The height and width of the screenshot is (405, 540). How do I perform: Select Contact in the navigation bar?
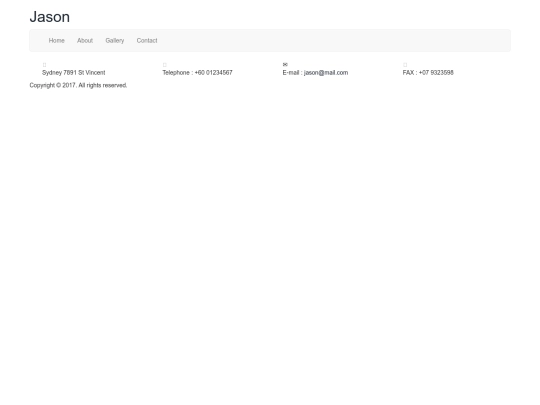tap(147, 41)
